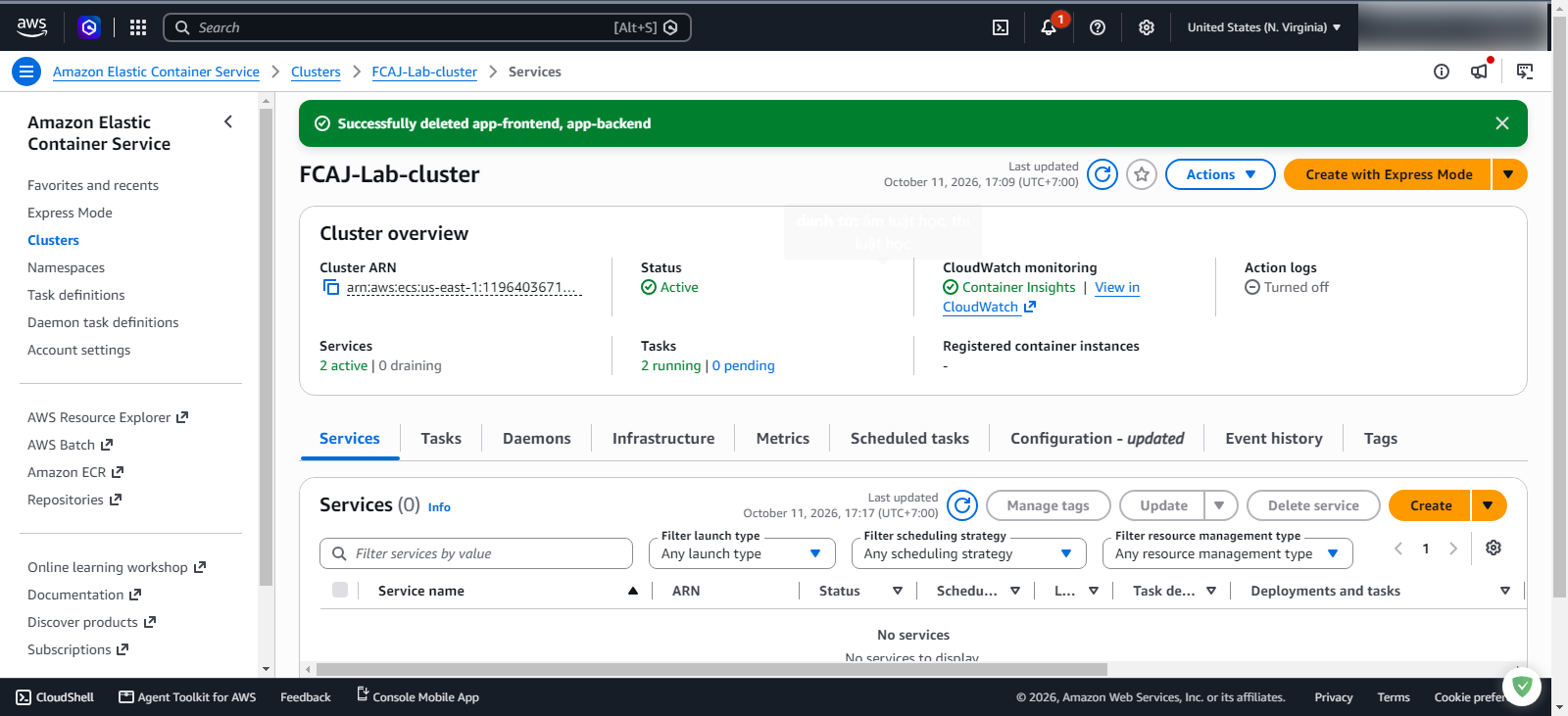Click the Filter services by value field
Screen dimensions: 1568x716
(476, 553)
